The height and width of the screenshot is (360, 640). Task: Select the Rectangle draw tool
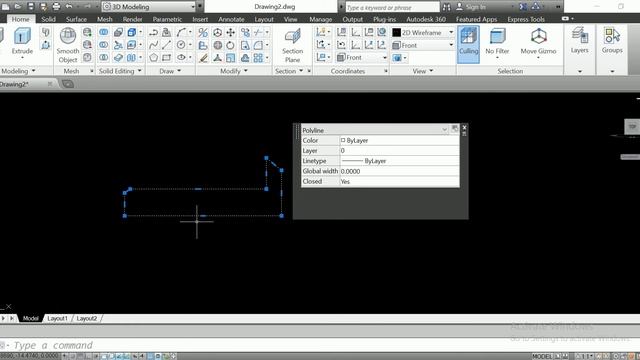tap(167, 58)
